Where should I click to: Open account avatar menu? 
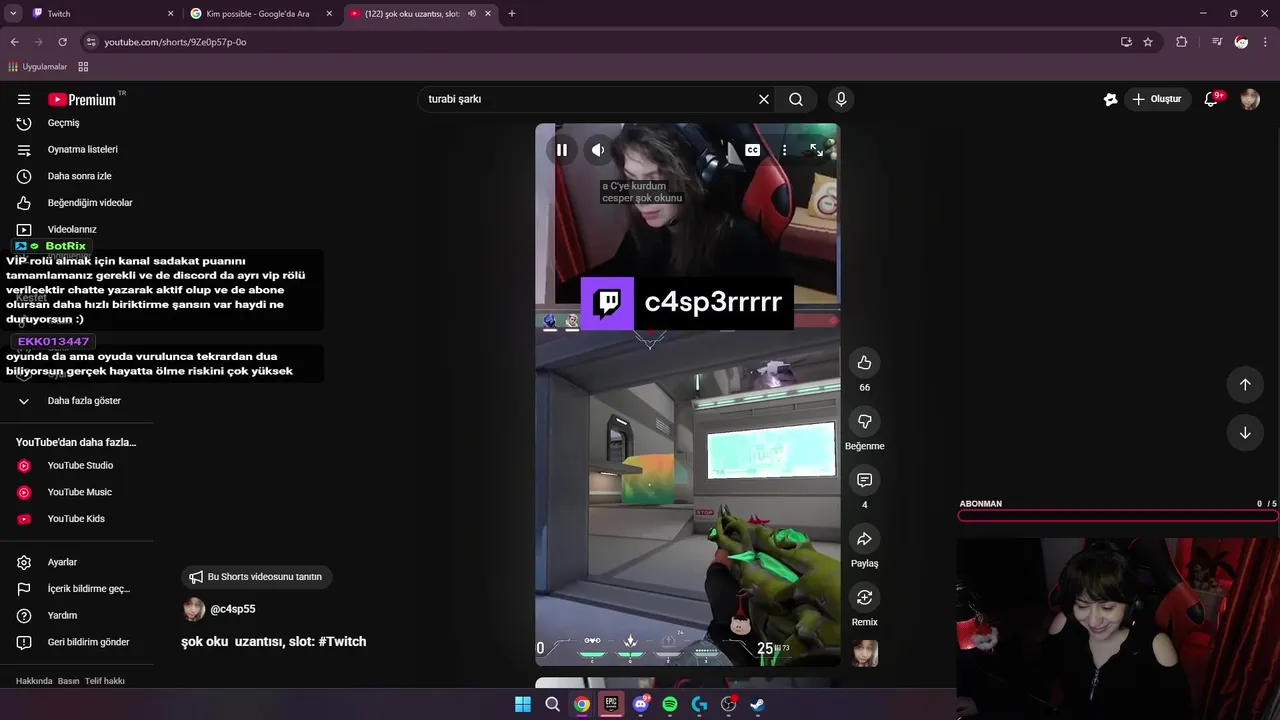coord(1250,99)
